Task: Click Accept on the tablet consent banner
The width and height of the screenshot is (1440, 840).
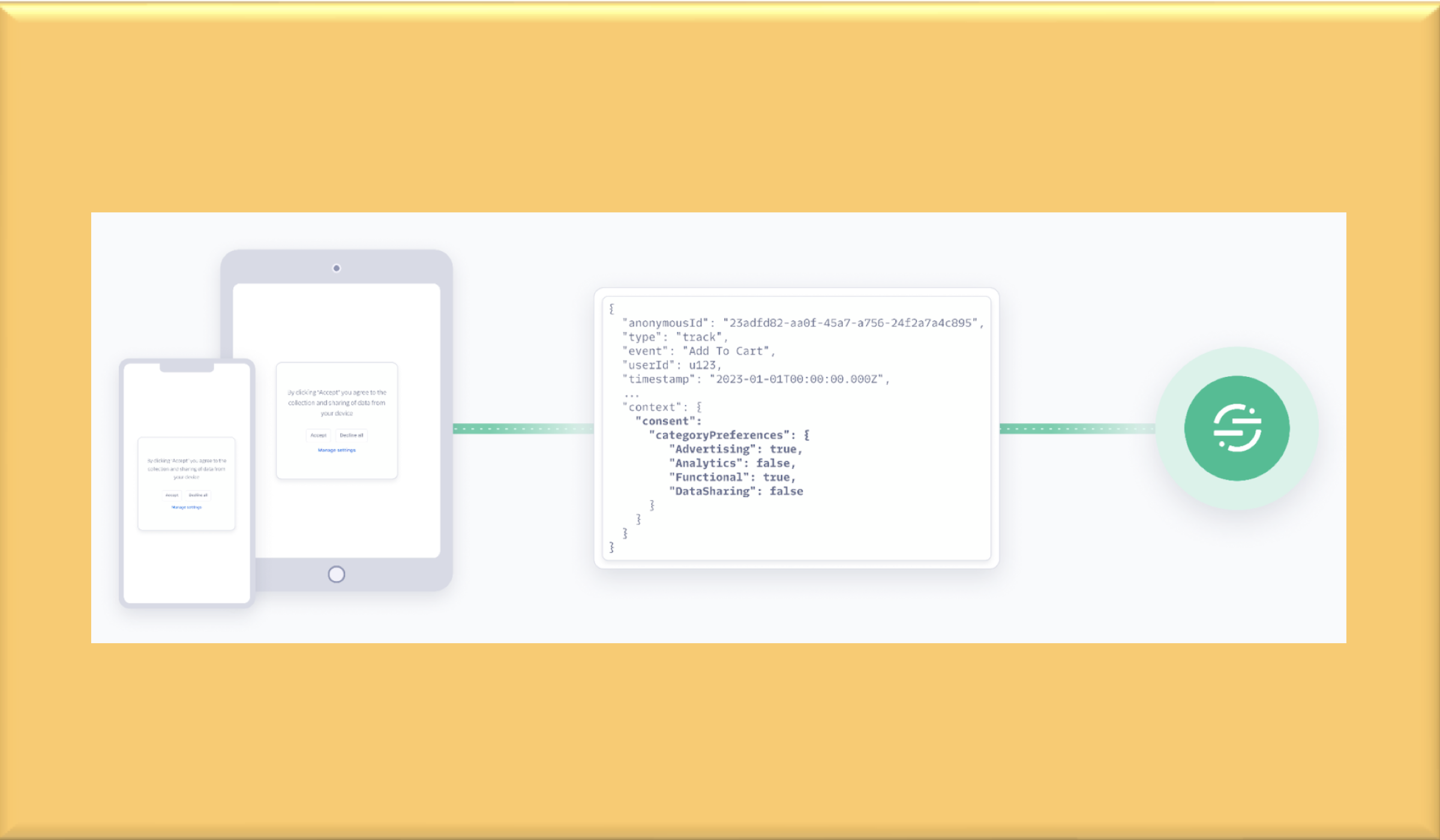Action: (x=319, y=436)
